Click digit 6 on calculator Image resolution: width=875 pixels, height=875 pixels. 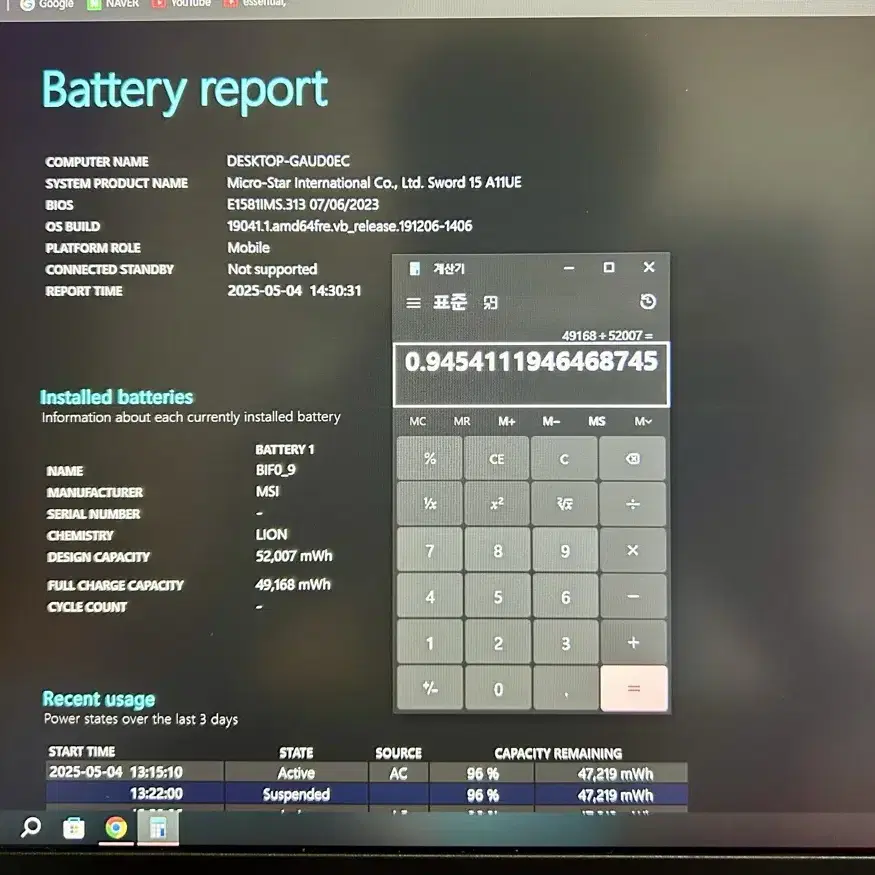[x=565, y=597]
